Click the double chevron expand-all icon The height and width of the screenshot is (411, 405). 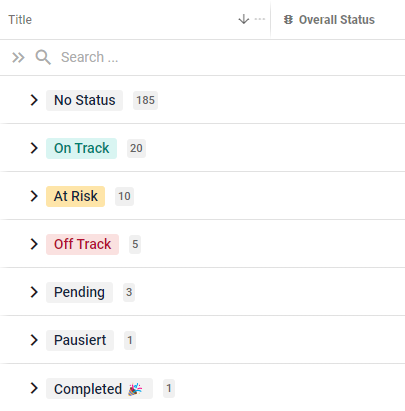(18, 57)
